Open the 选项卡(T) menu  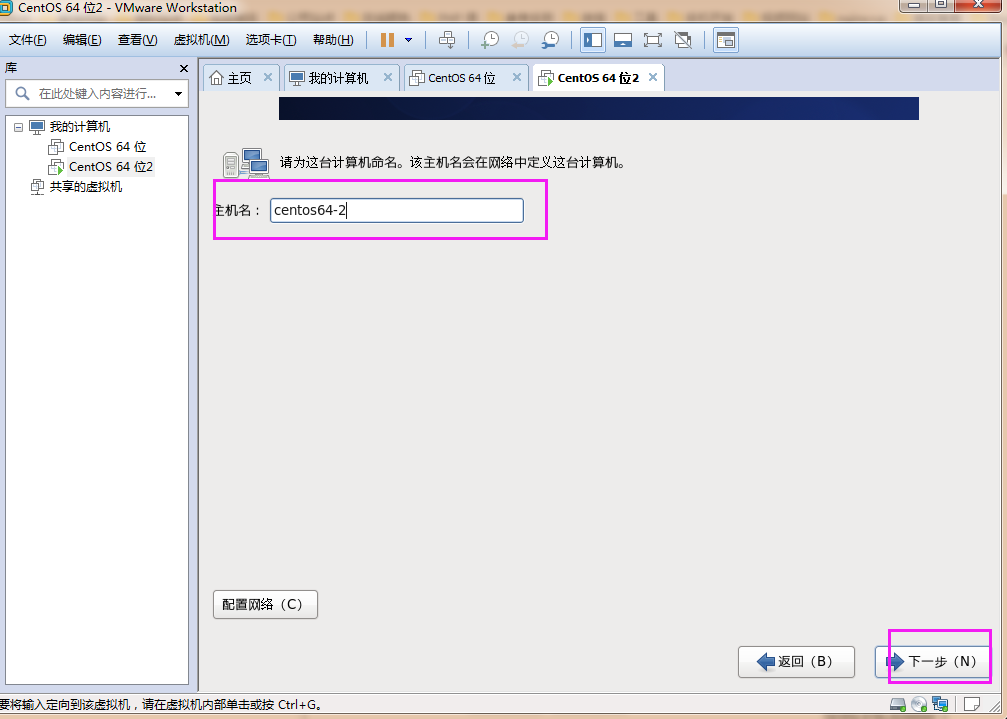271,40
